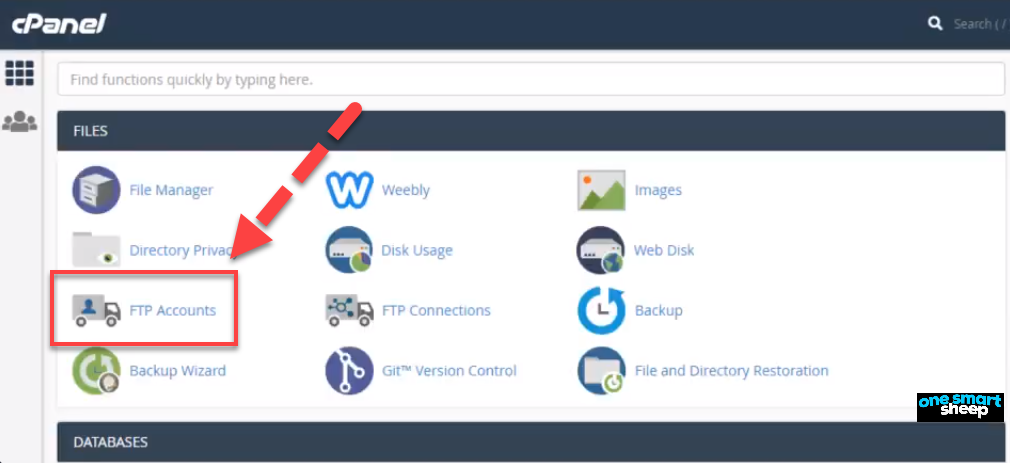Collapse the FILES section header

pyautogui.click(x=531, y=131)
